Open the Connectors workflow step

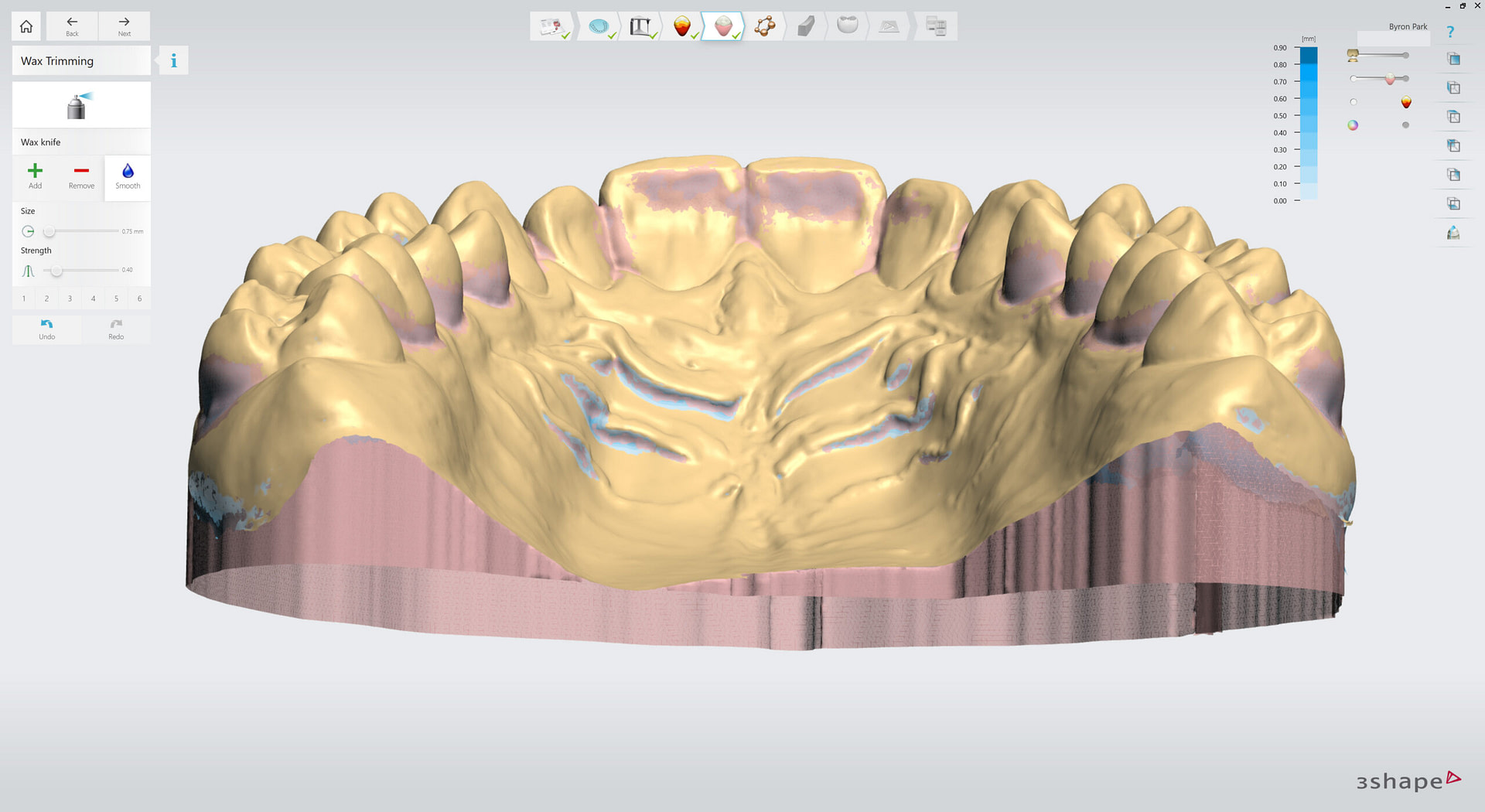[764, 26]
